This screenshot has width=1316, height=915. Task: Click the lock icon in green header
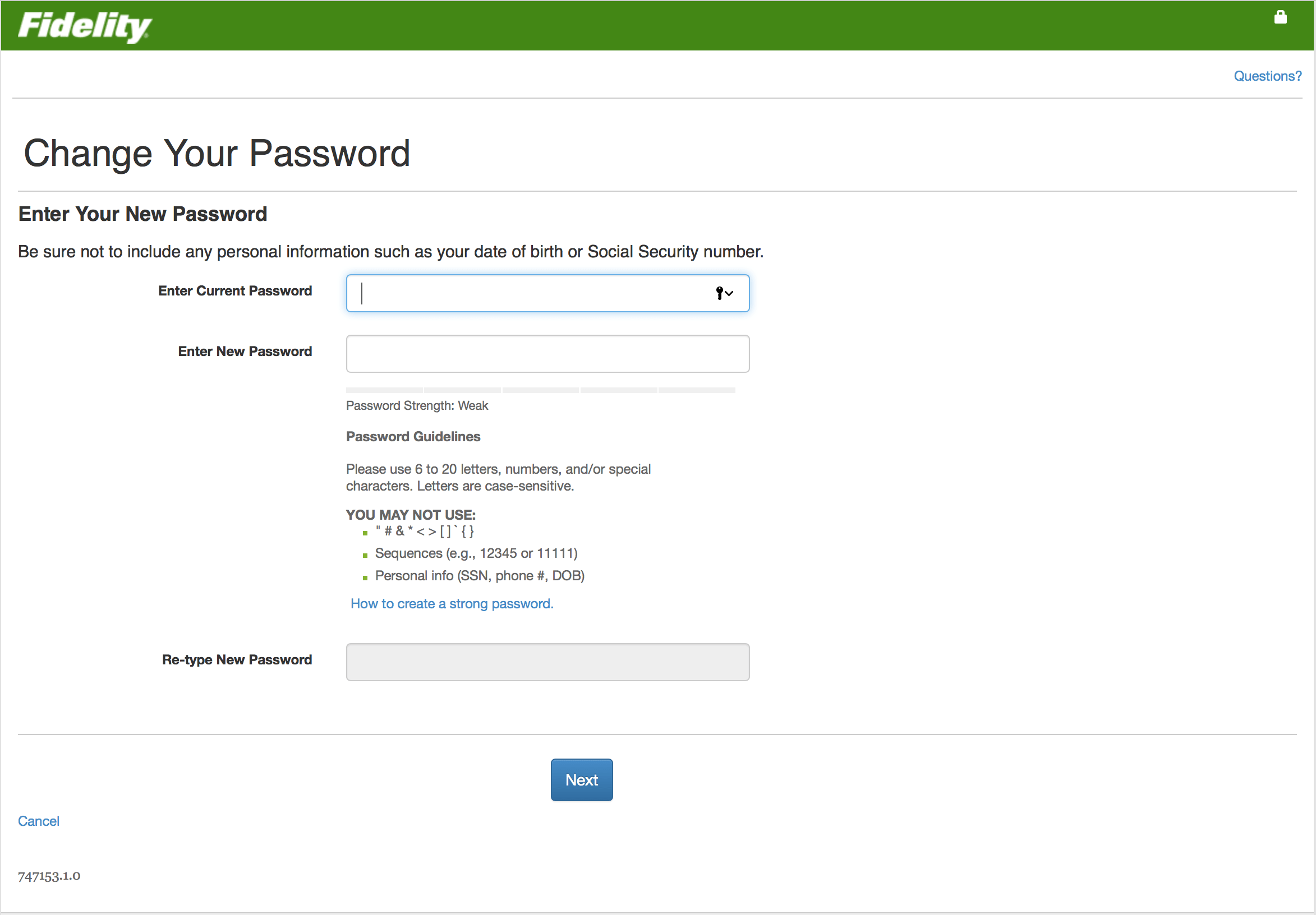coord(1280,17)
